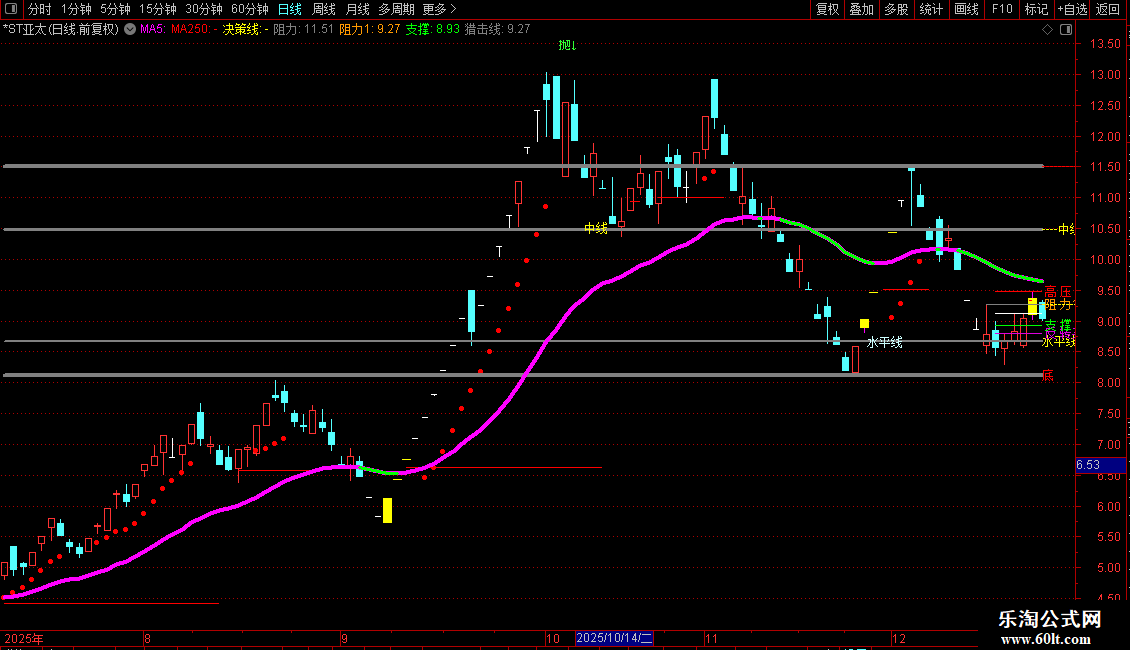Screen dimensions: 1130x650
Task: Click the 支撑: 8.93 value
Action: pos(432,30)
